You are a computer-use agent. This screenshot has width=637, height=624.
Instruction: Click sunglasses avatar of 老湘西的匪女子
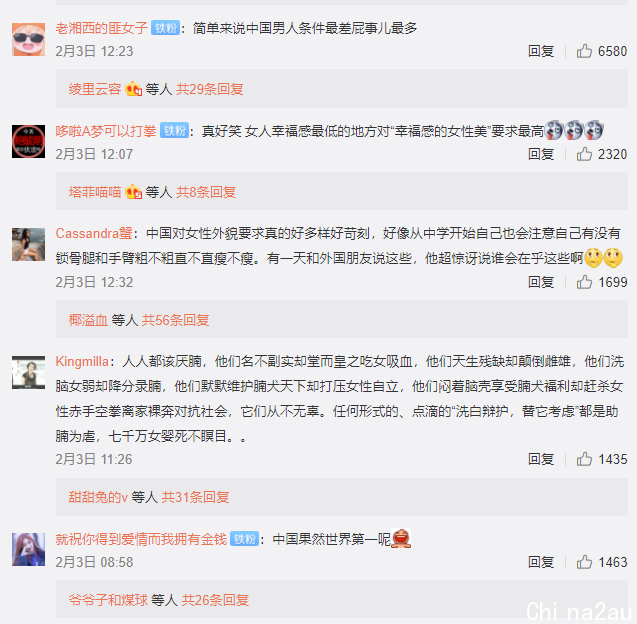pyautogui.click(x=28, y=39)
